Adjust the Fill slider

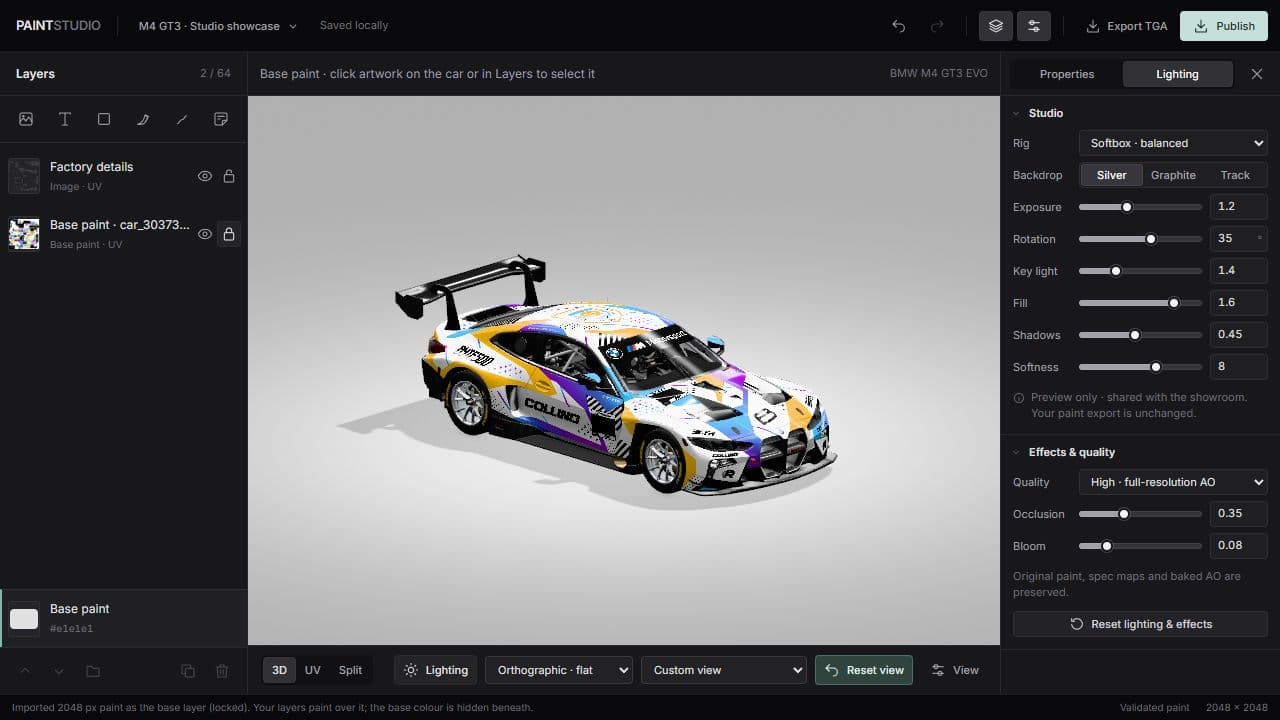pyautogui.click(x=1140, y=303)
